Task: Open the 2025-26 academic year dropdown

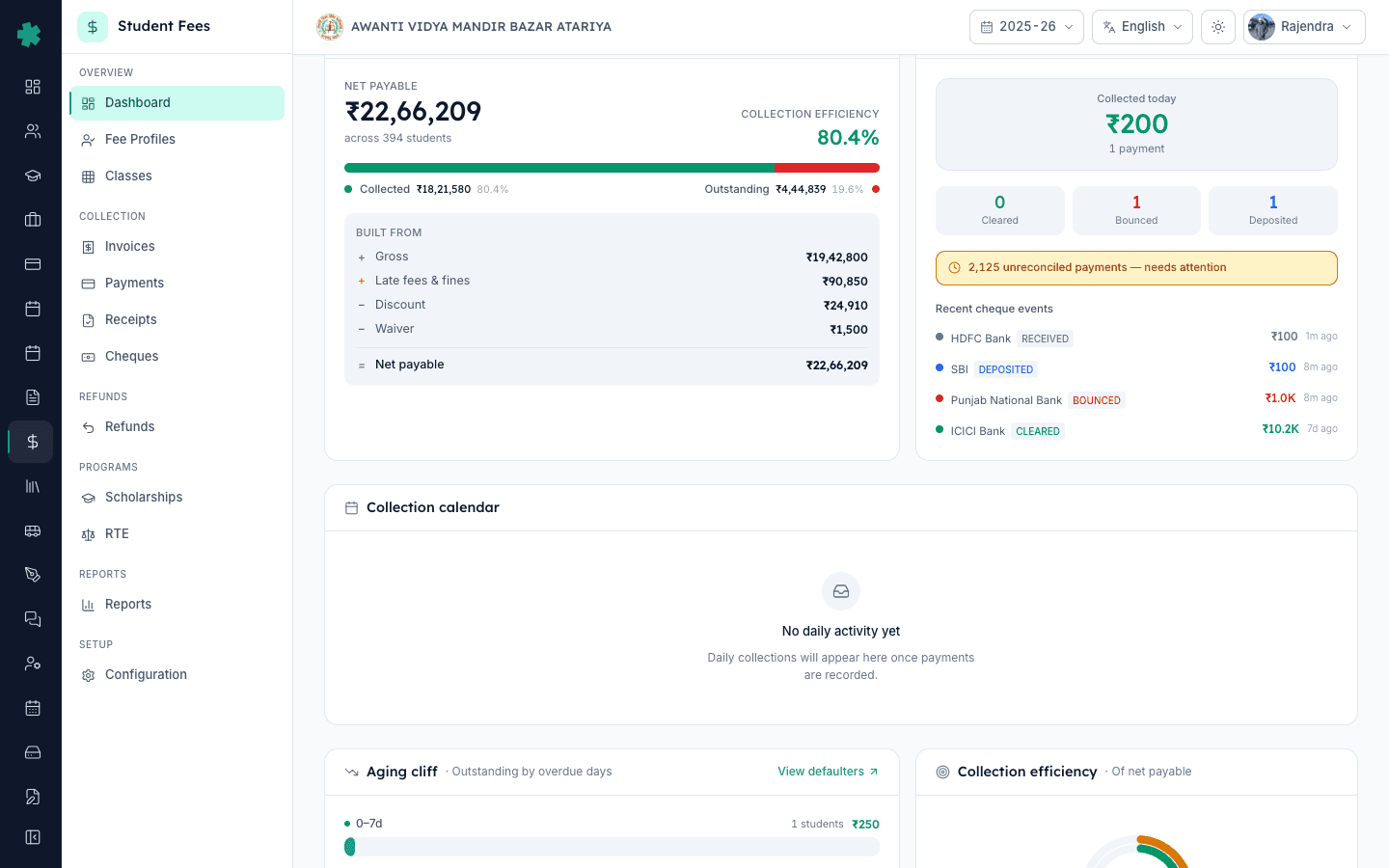Action: coord(1026,27)
